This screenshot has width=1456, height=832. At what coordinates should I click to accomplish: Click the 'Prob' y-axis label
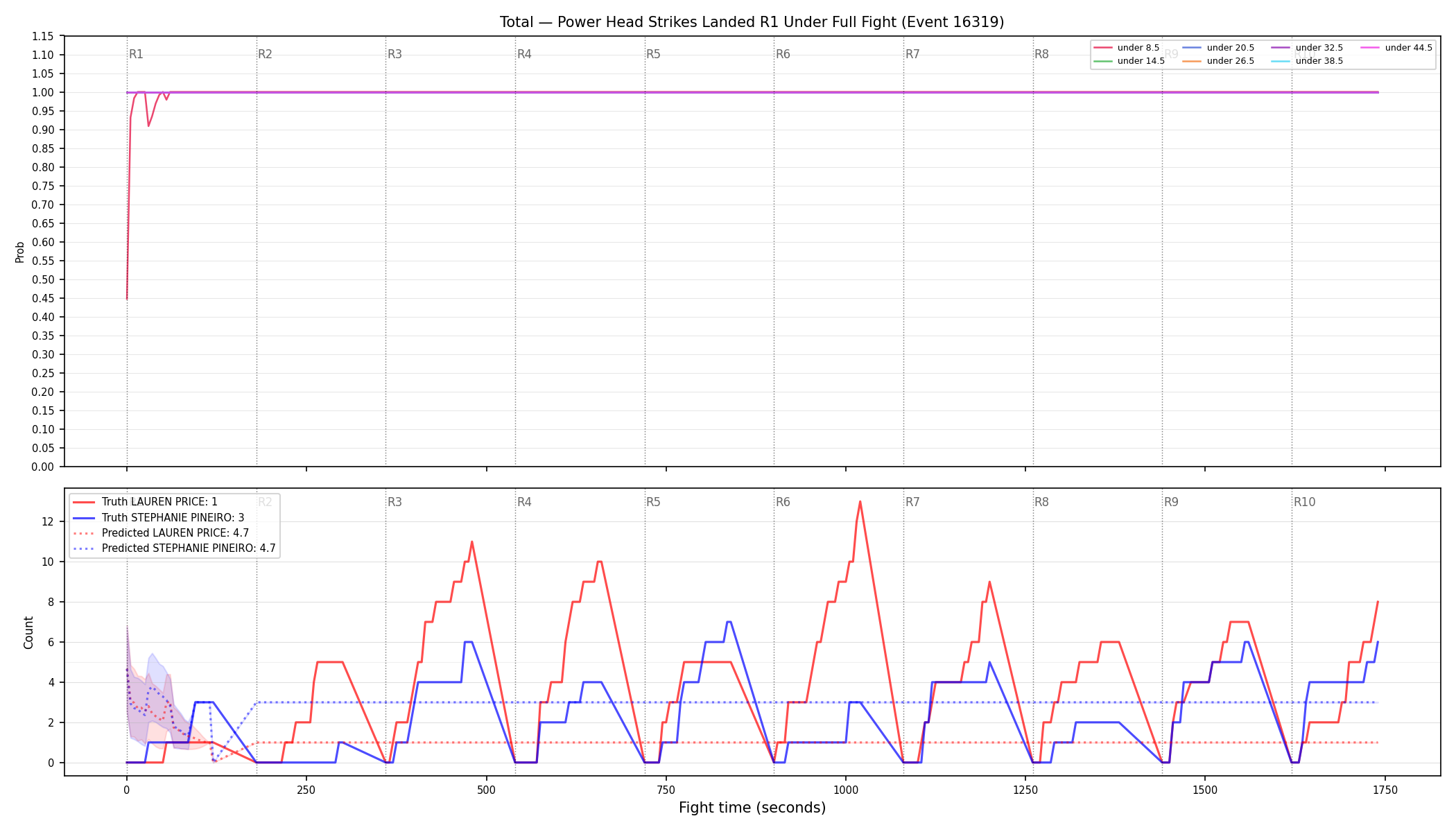pos(20,252)
